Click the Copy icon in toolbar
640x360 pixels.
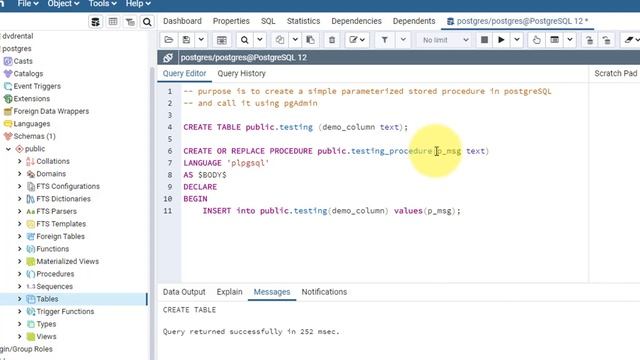tap(280, 40)
